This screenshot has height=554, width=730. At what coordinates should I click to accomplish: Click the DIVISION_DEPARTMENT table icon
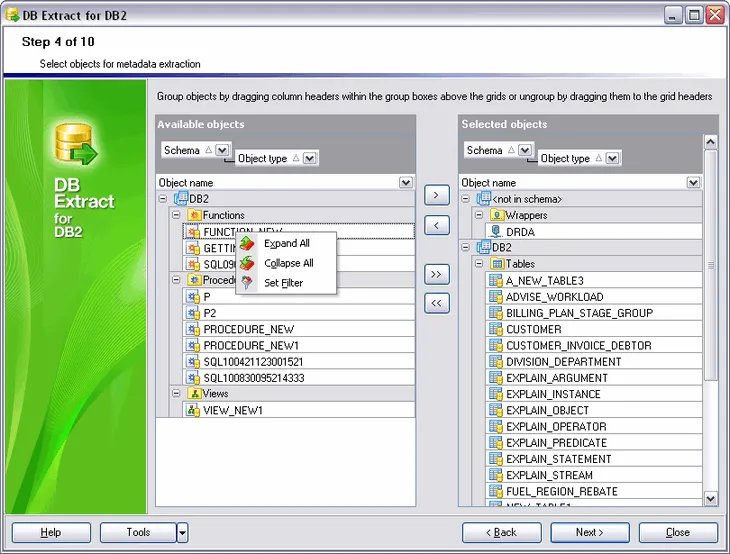point(495,361)
